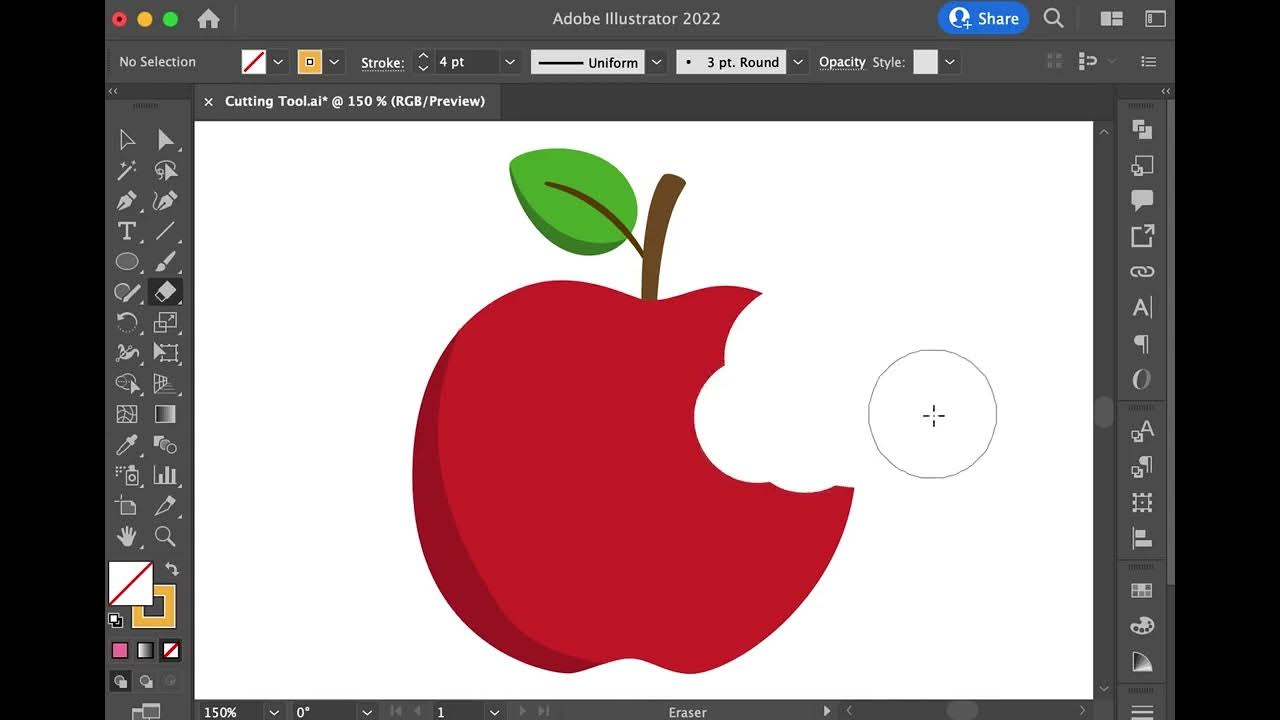Select the Selection tool (black arrow)
This screenshot has width=1280, height=720.
(x=127, y=140)
